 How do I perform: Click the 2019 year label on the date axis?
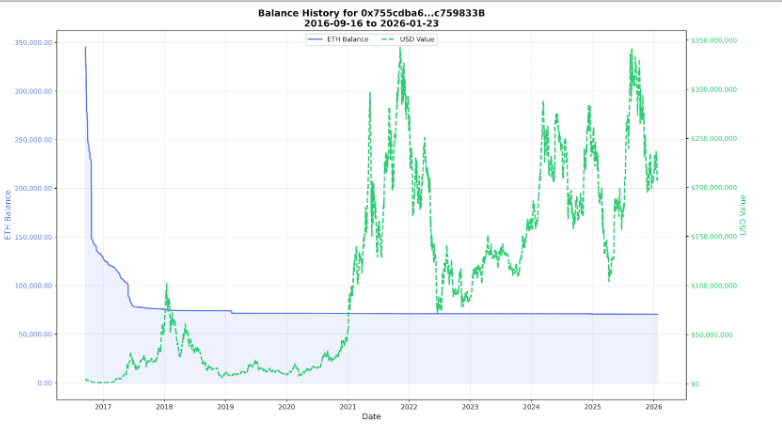(x=225, y=407)
